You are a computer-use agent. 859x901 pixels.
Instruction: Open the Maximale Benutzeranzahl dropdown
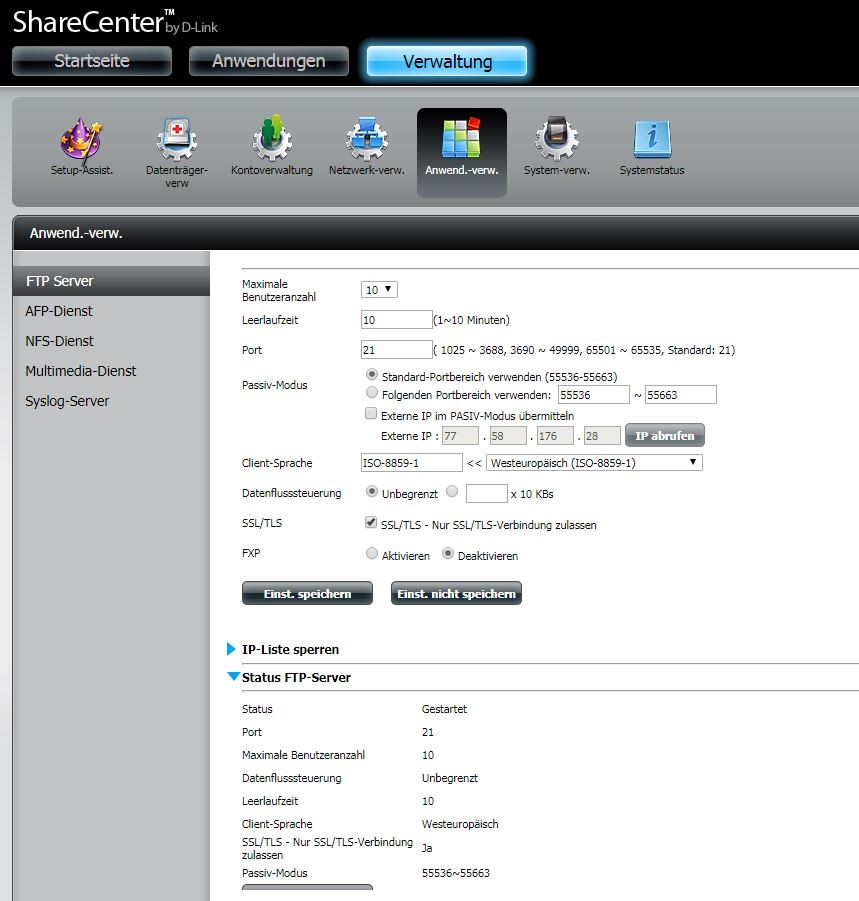click(379, 290)
